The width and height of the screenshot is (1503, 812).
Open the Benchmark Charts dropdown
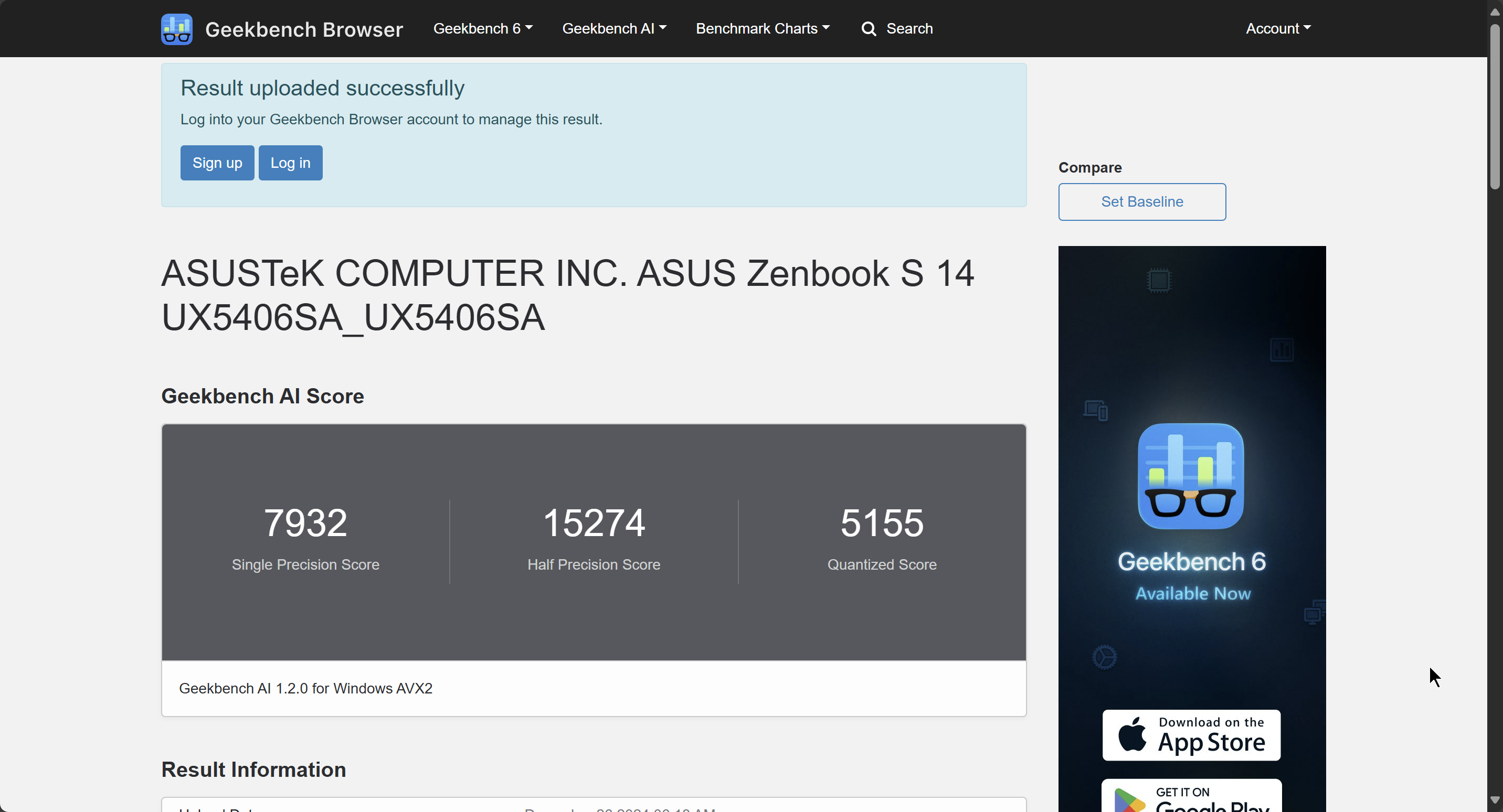tap(762, 28)
